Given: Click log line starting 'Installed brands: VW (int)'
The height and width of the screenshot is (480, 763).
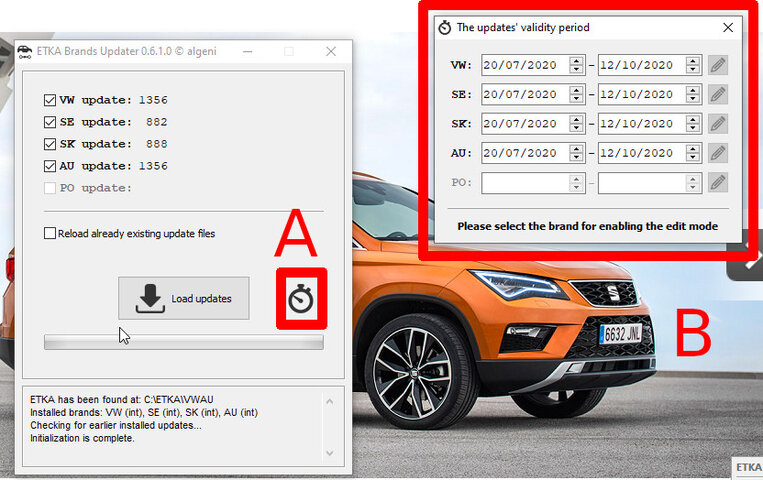Looking at the screenshot, I should (144, 412).
